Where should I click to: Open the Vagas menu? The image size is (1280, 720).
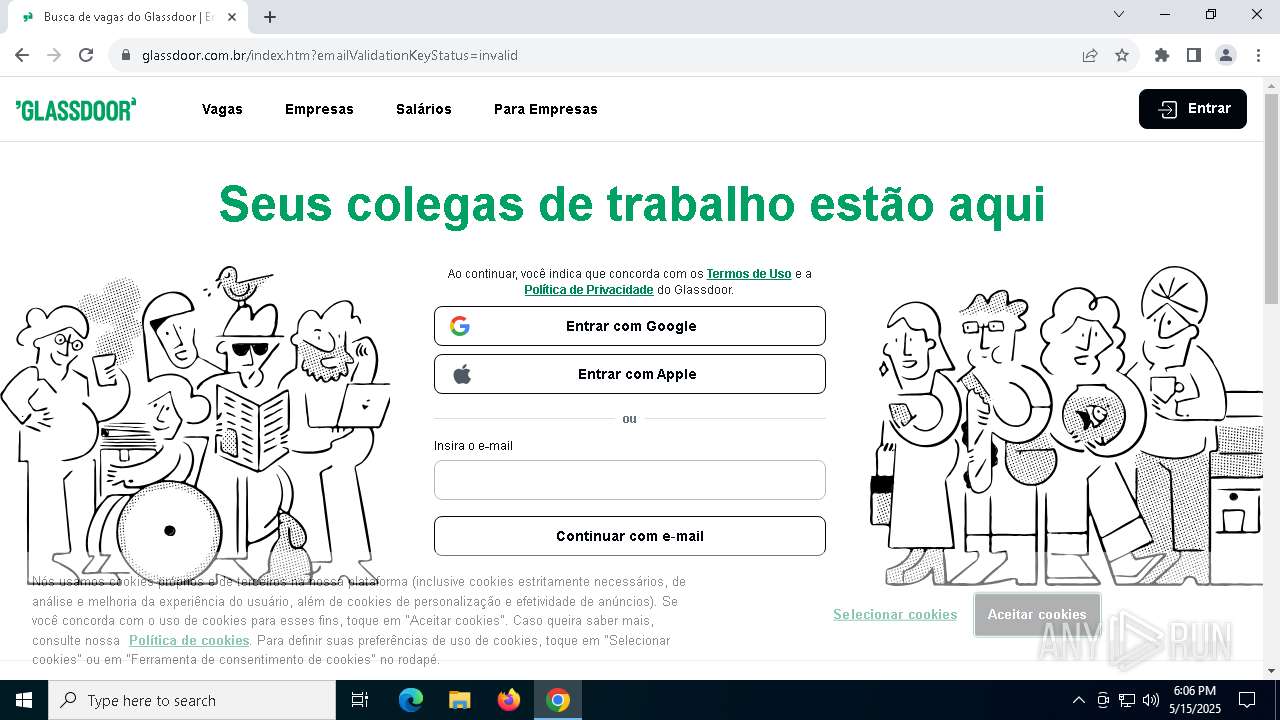pos(222,109)
